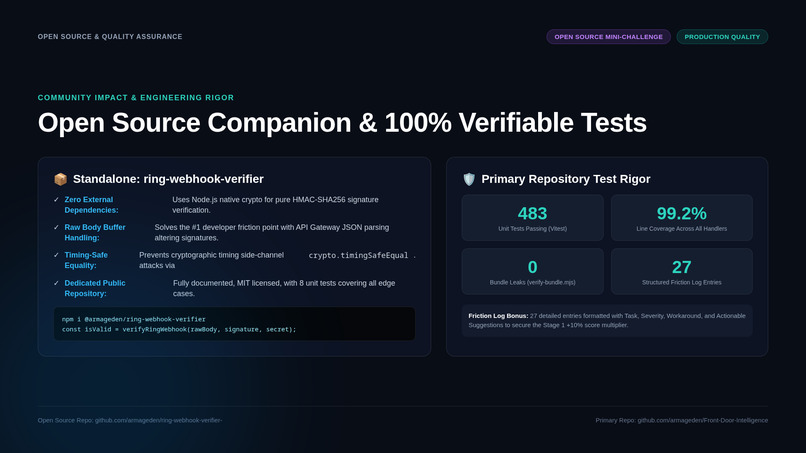
Task: Click the shield icon beside Primary Repository Test Rigor
Action: tap(469, 179)
